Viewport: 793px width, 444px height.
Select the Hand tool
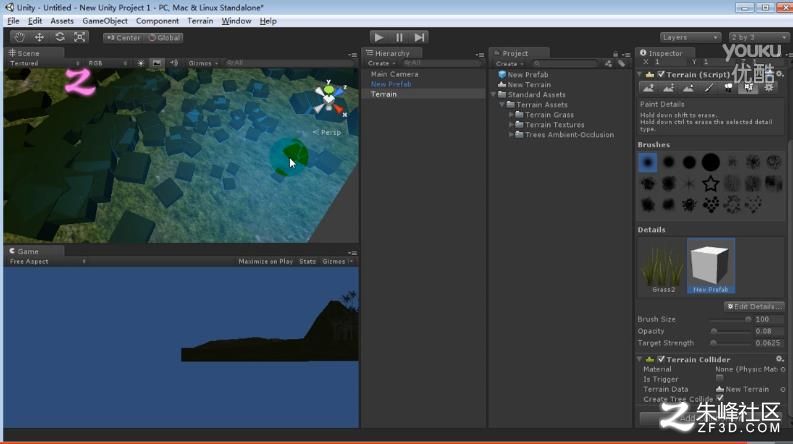19,37
